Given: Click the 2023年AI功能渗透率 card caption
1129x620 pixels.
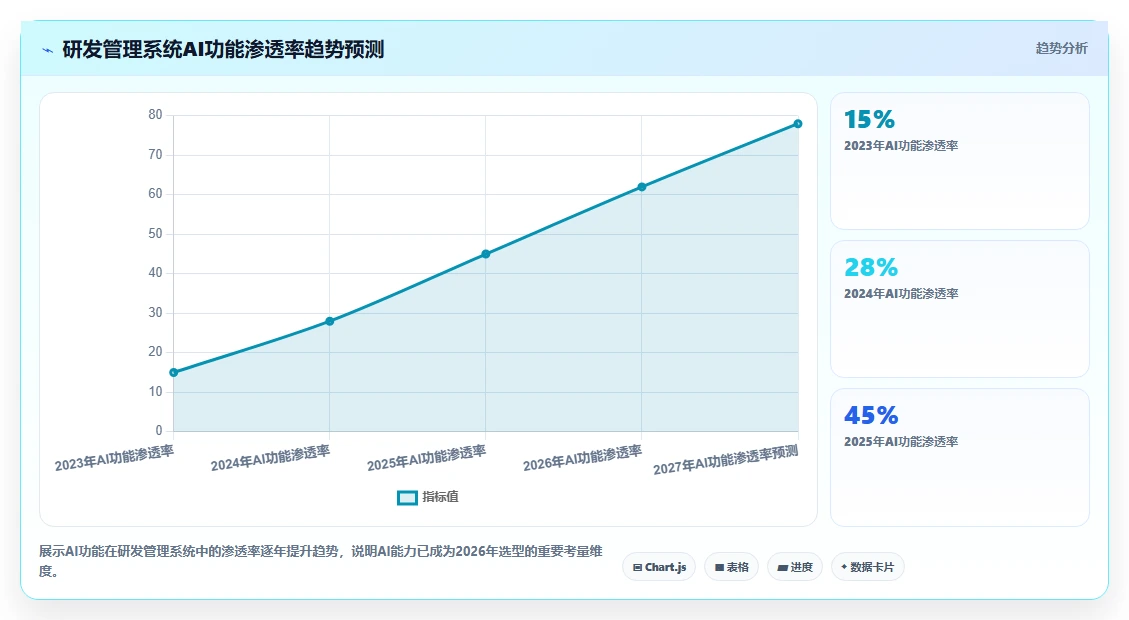Looking at the screenshot, I should [x=901, y=145].
